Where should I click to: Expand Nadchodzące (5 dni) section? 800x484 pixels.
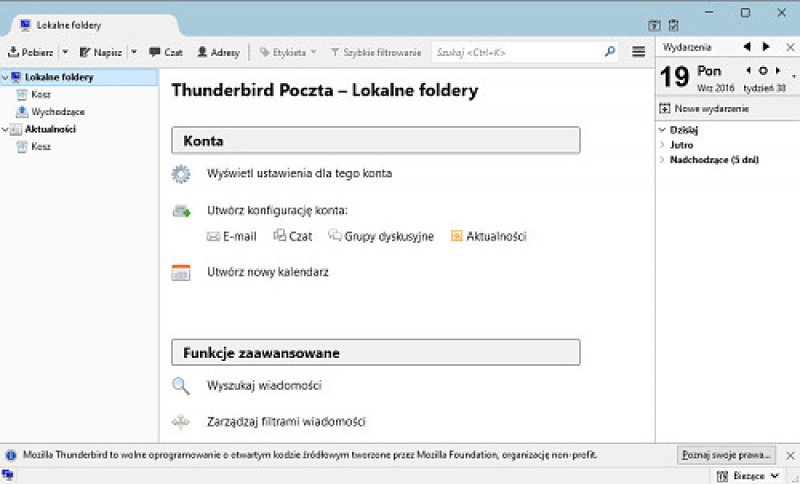tap(662, 160)
